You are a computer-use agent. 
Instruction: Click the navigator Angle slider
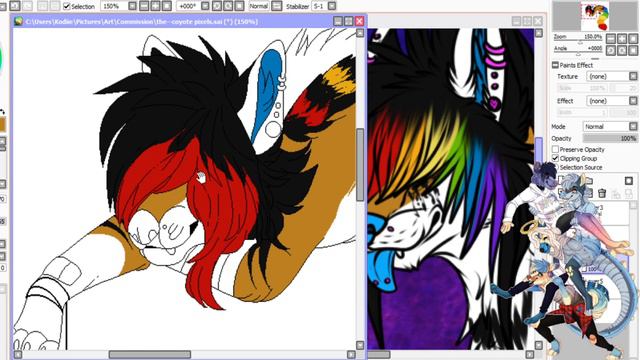[x=578, y=53]
